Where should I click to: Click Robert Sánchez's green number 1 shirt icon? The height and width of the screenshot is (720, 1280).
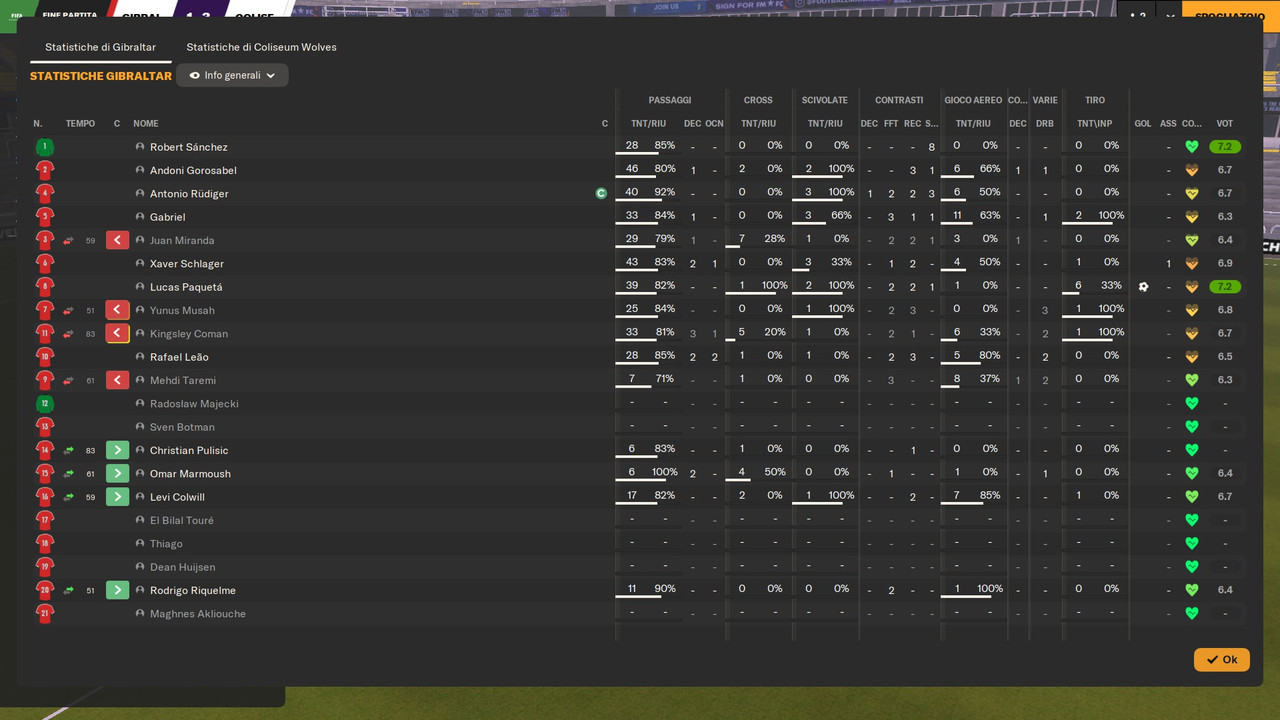pyautogui.click(x=44, y=147)
